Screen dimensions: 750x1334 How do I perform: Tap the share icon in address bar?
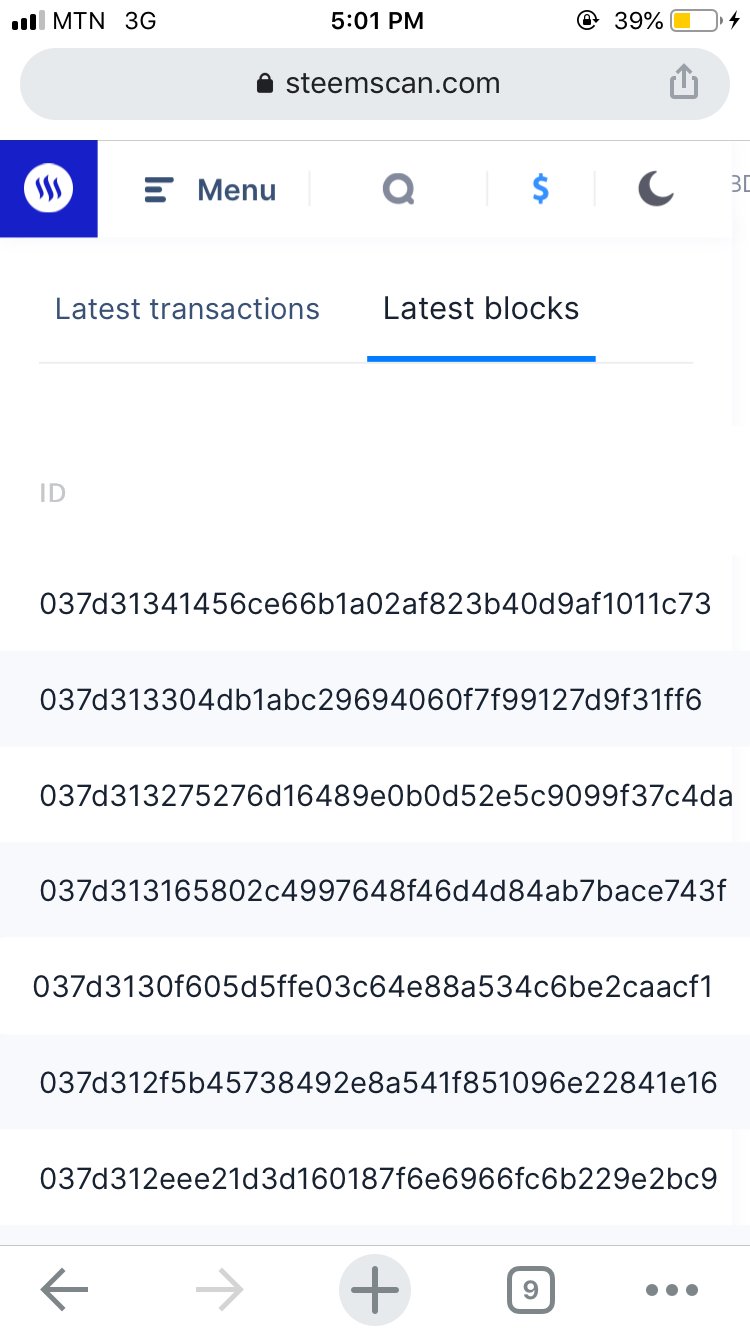click(x=683, y=83)
